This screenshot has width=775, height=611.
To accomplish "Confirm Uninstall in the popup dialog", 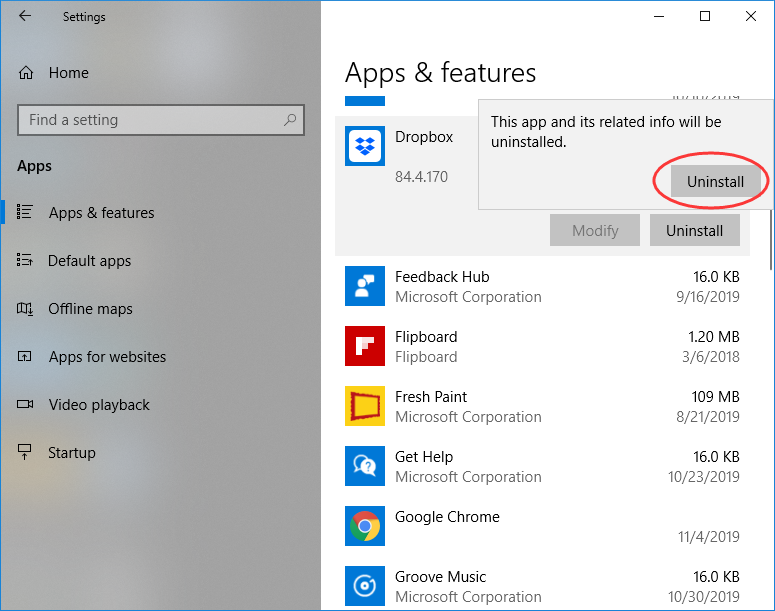I will pos(715,181).
